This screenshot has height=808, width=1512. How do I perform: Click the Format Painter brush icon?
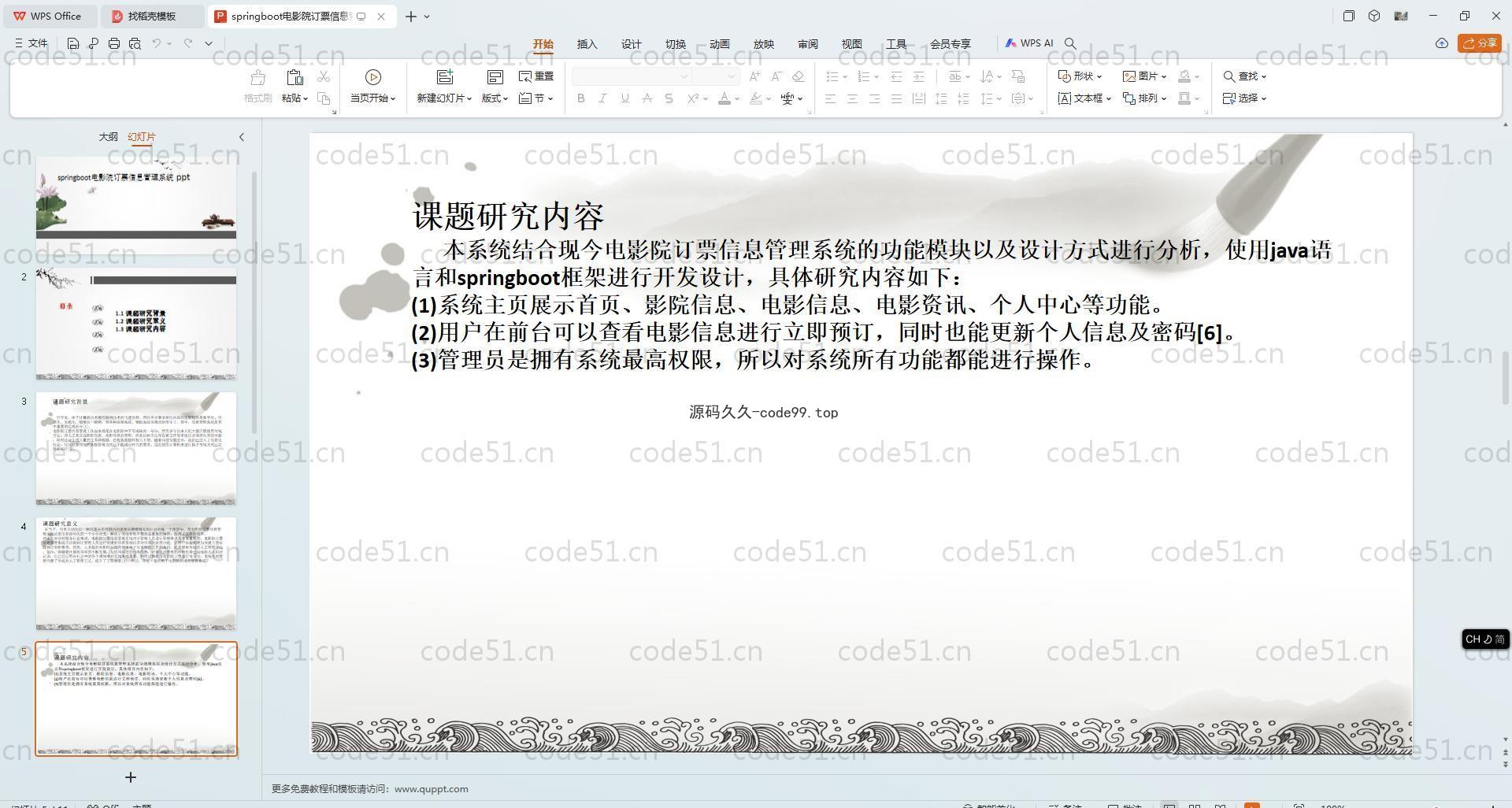[x=258, y=77]
